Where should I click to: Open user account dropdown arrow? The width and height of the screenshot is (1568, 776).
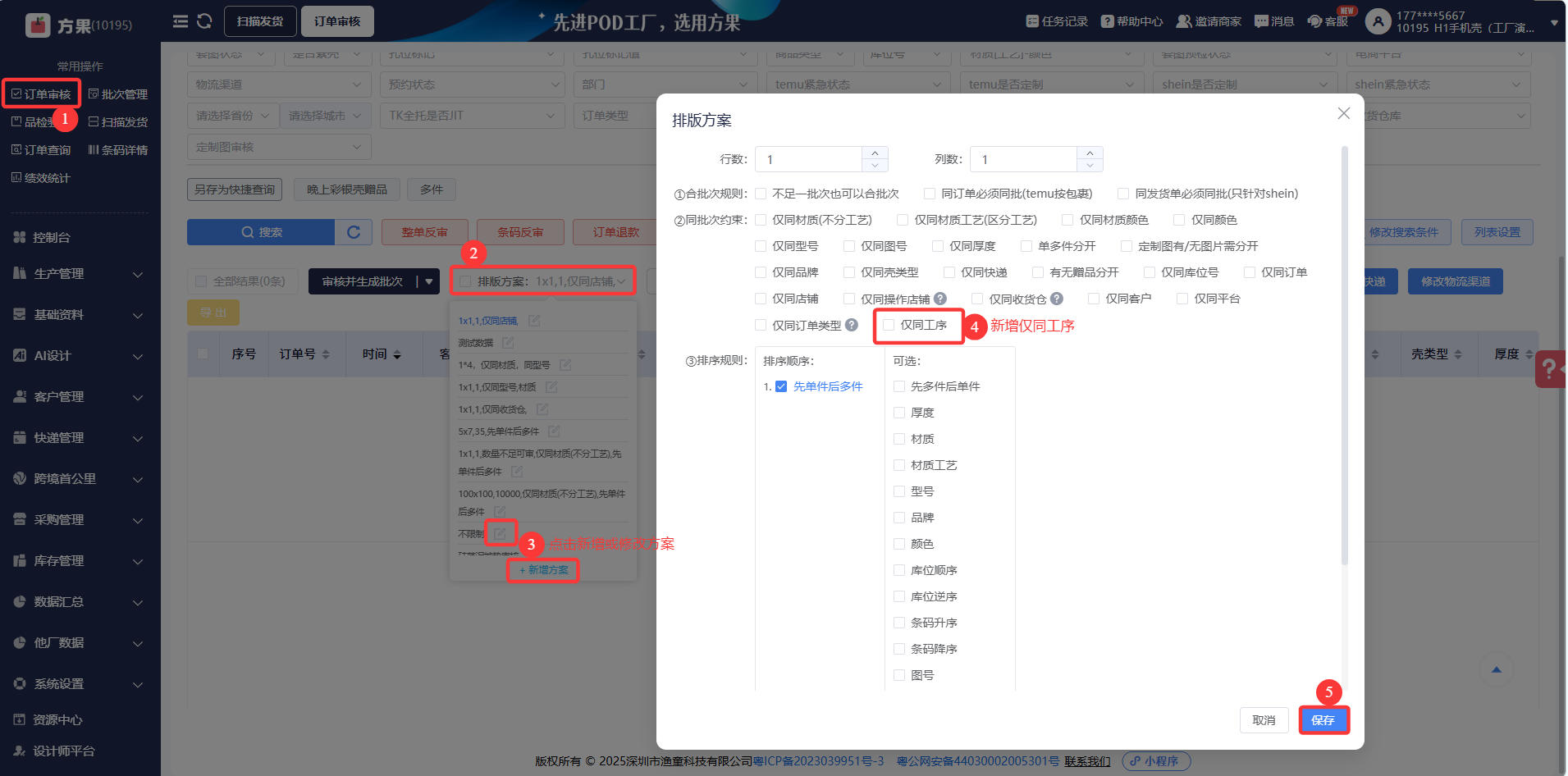click(1554, 23)
